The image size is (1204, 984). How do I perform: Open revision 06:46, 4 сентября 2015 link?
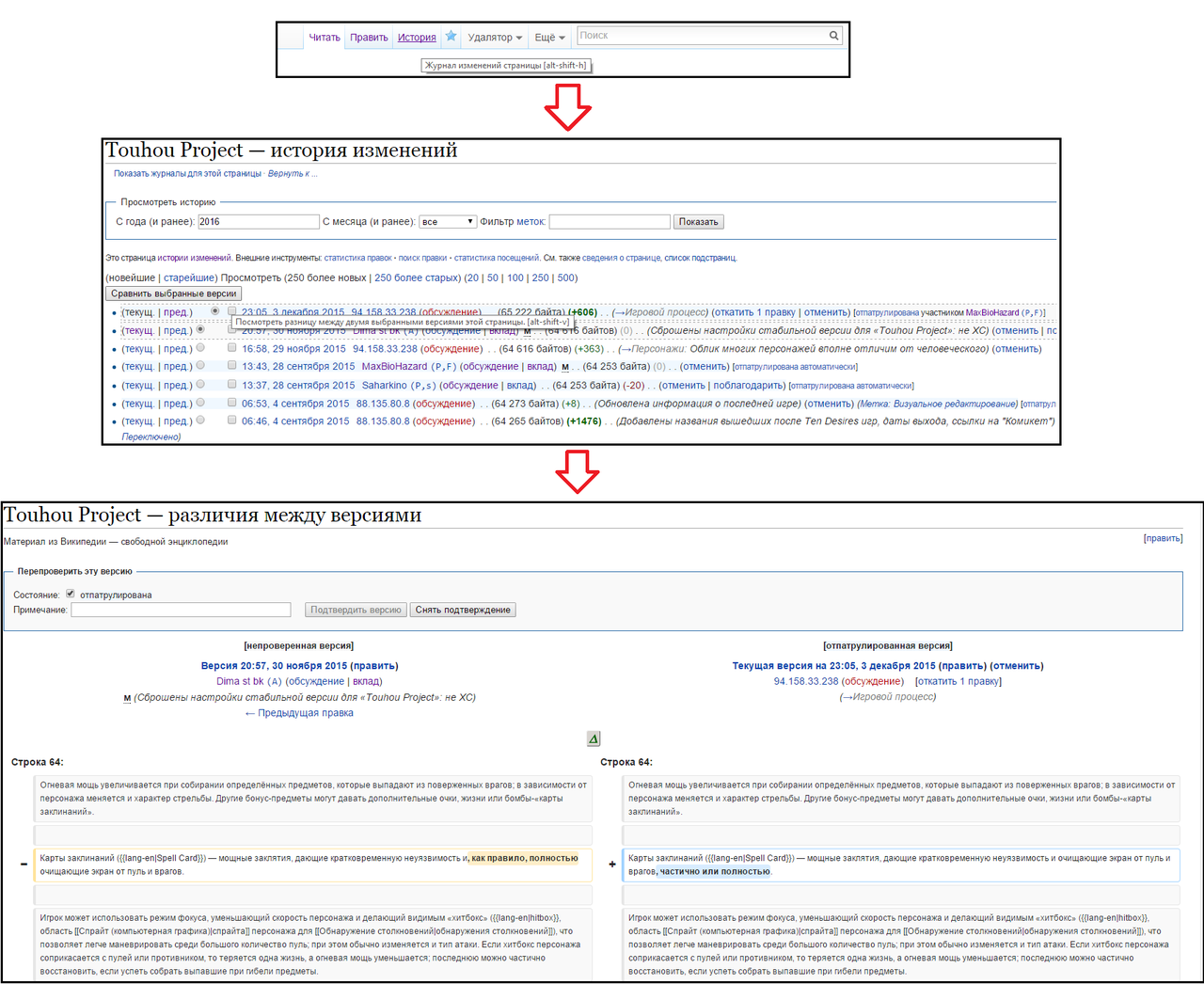point(295,421)
